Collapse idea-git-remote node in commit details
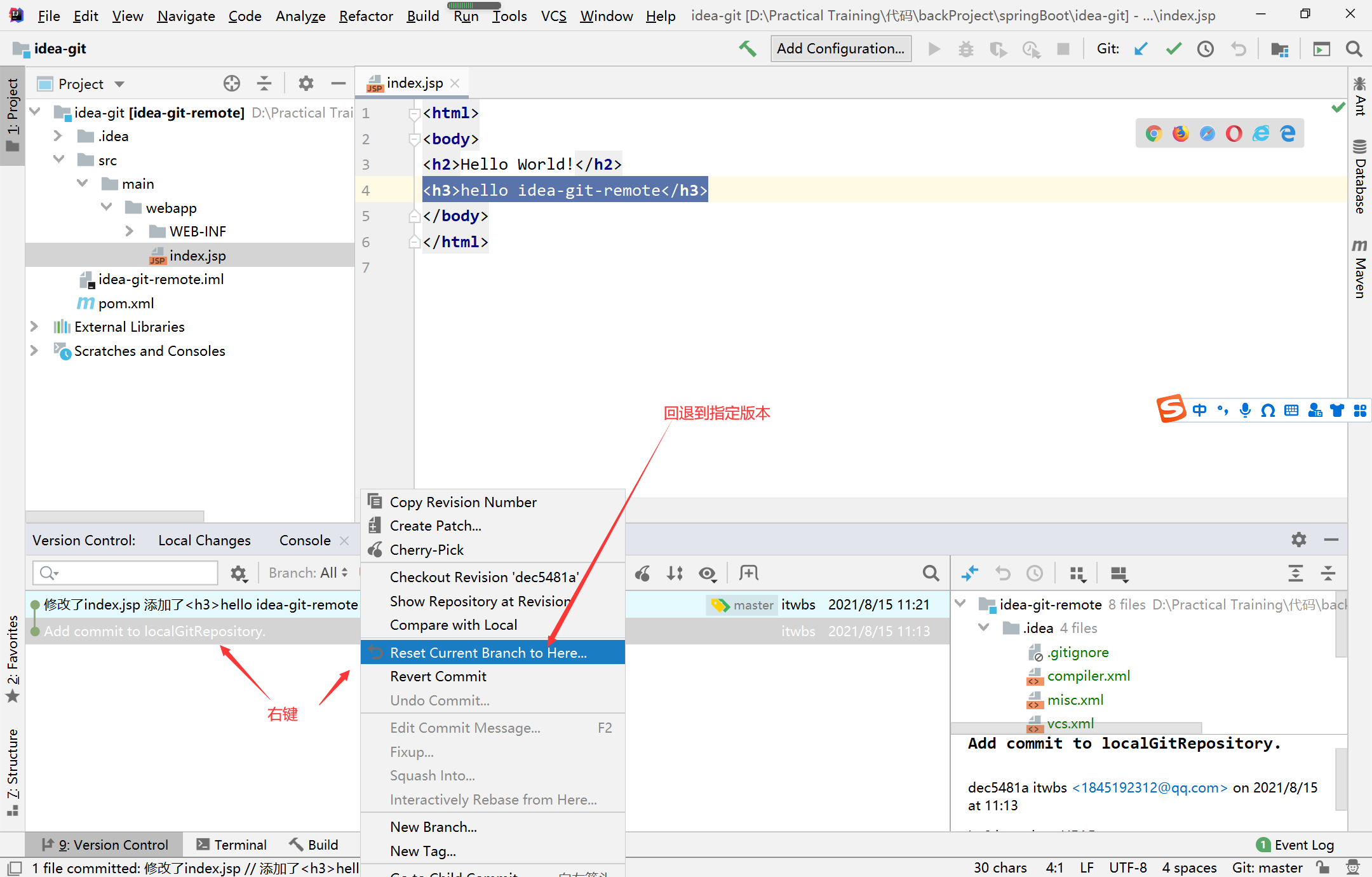The width and height of the screenshot is (1372, 877). 960,604
